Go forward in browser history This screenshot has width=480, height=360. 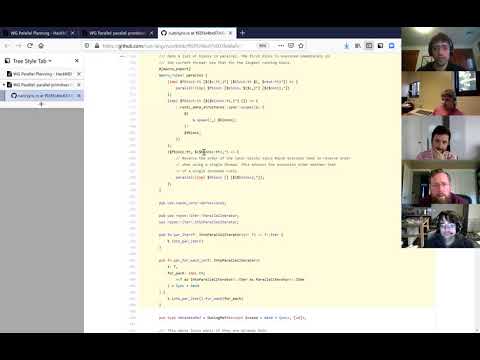click(x=19, y=46)
